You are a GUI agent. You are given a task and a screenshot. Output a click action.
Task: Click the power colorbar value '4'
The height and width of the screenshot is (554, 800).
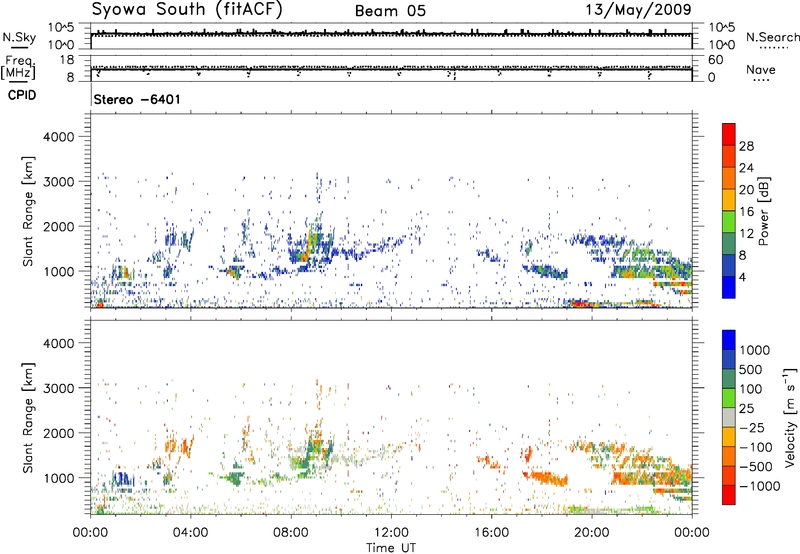coord(742,277)
